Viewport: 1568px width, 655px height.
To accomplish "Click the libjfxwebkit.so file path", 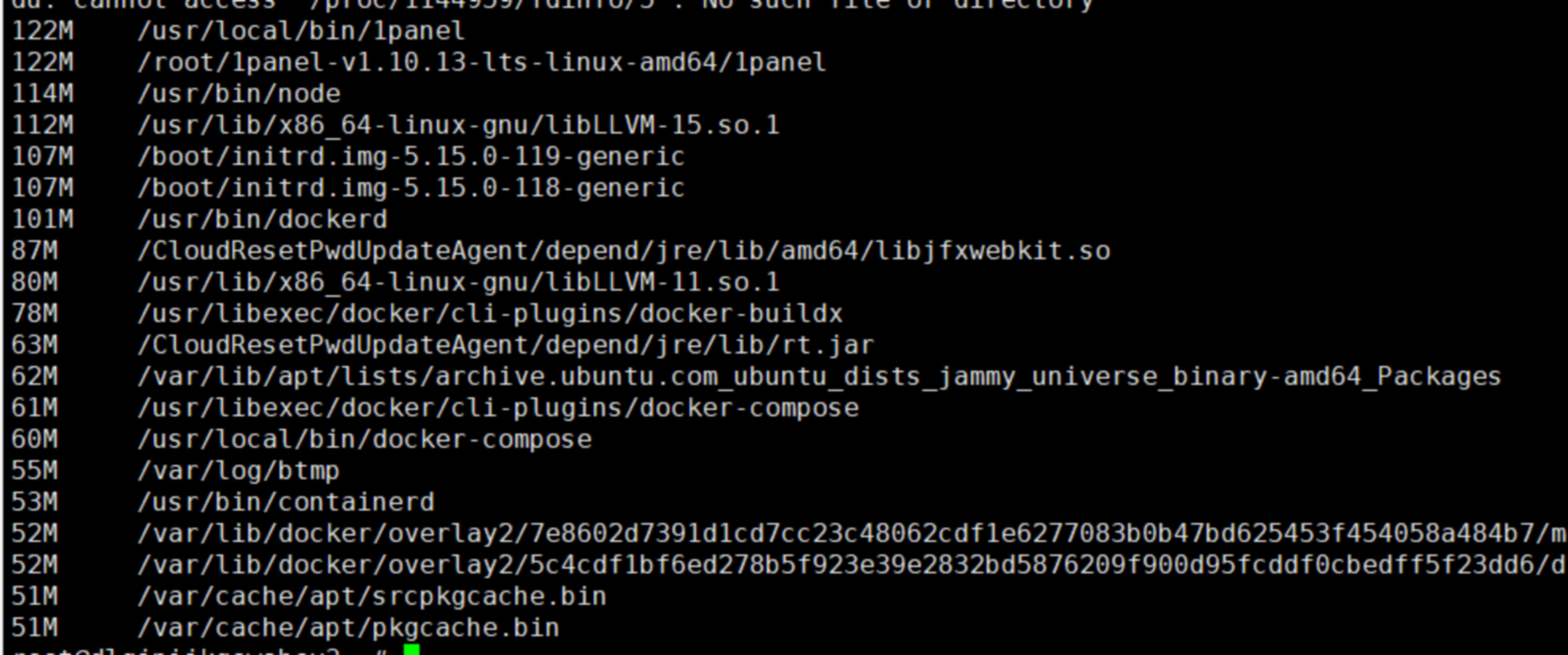I will 624,250.
